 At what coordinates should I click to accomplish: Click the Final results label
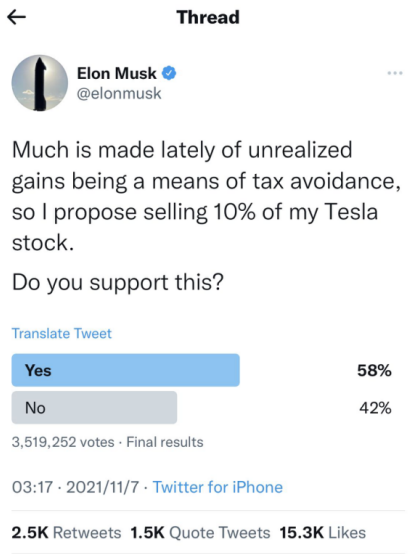[165, 442]
